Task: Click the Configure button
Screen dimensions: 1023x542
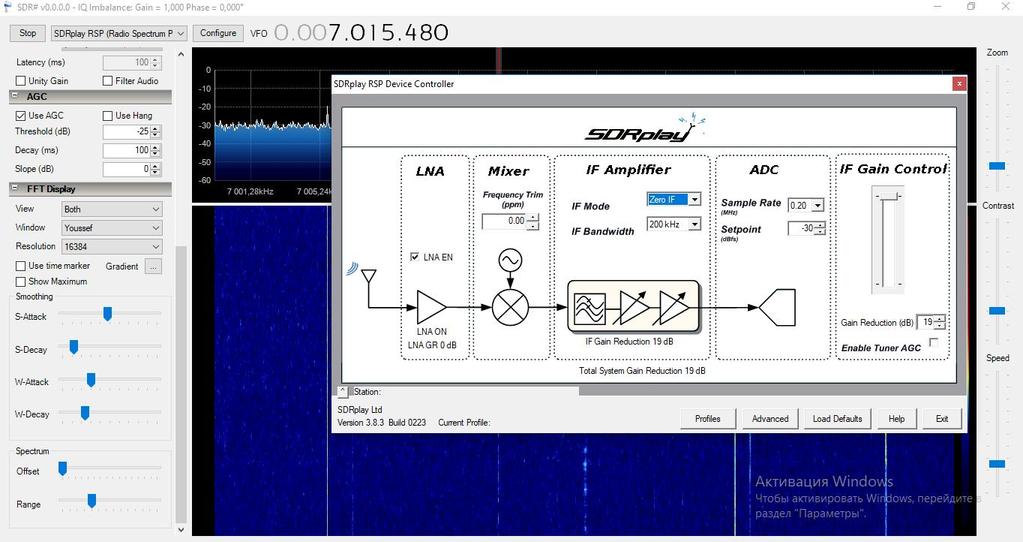Action: coord(218,33)
